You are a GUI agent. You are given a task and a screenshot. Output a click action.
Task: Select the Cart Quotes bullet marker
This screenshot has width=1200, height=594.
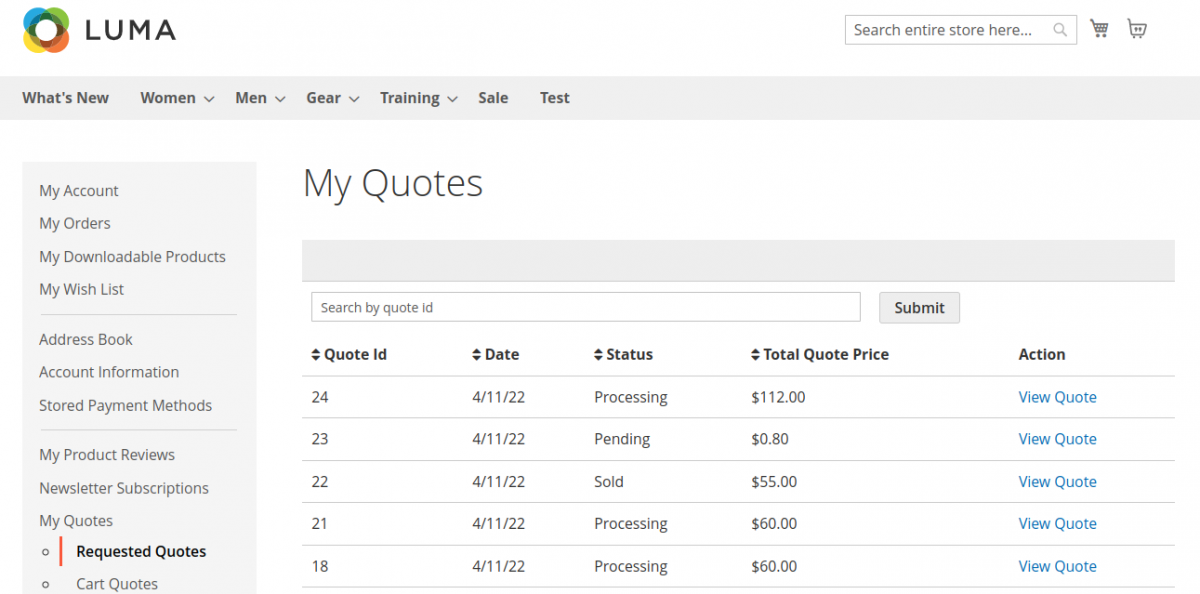click(x=46, y=583)
